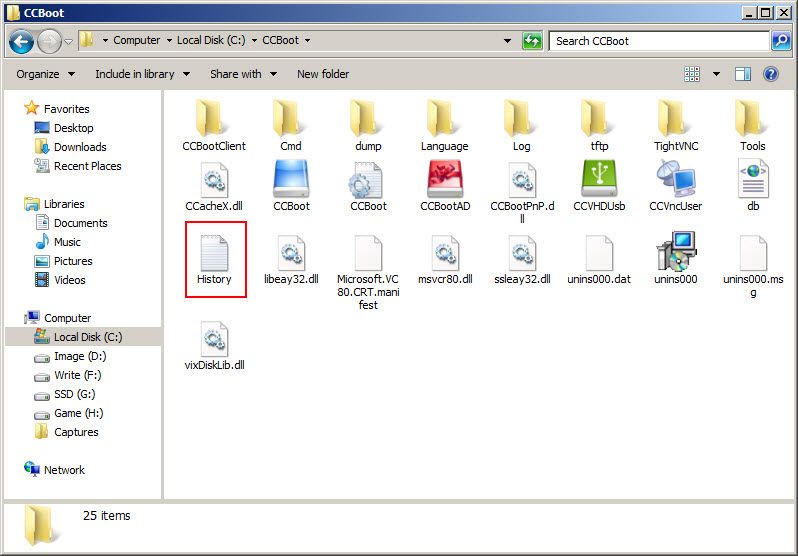Click the Forward navigation arrow
Viewport: 798px width, 556px height.
click(49, 41)
